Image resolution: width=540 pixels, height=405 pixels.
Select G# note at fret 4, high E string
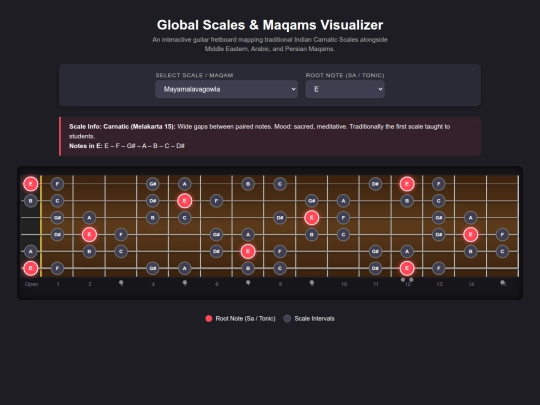tap(153, 184)
